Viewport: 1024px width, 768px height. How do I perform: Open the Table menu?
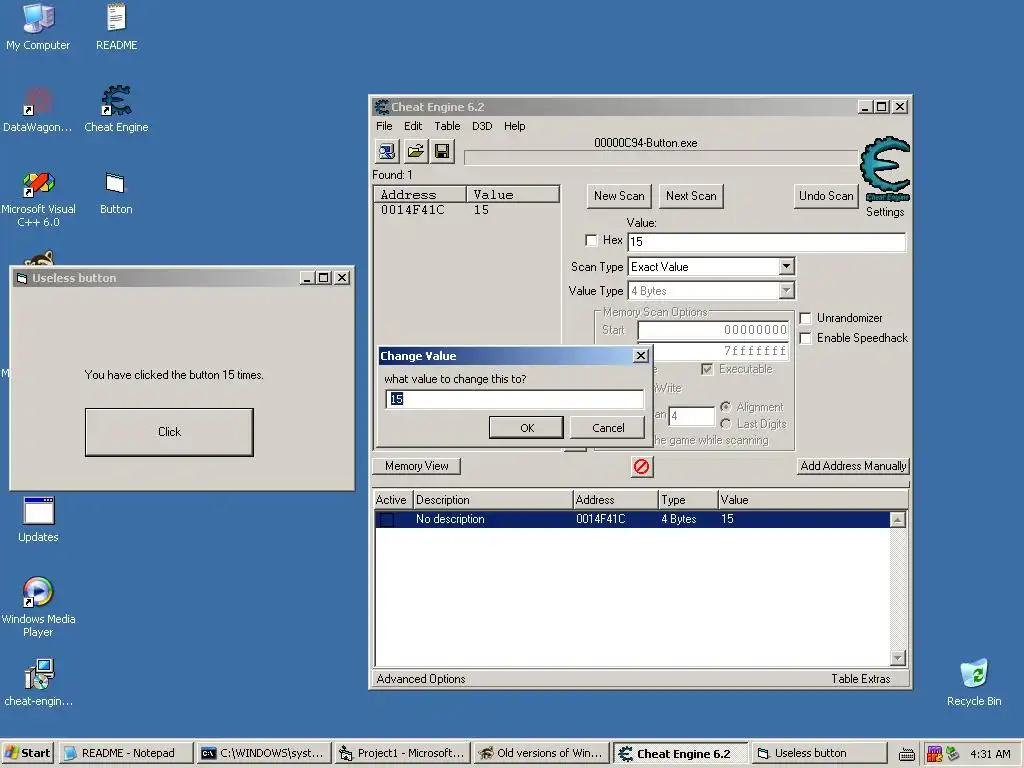(447, 126)
